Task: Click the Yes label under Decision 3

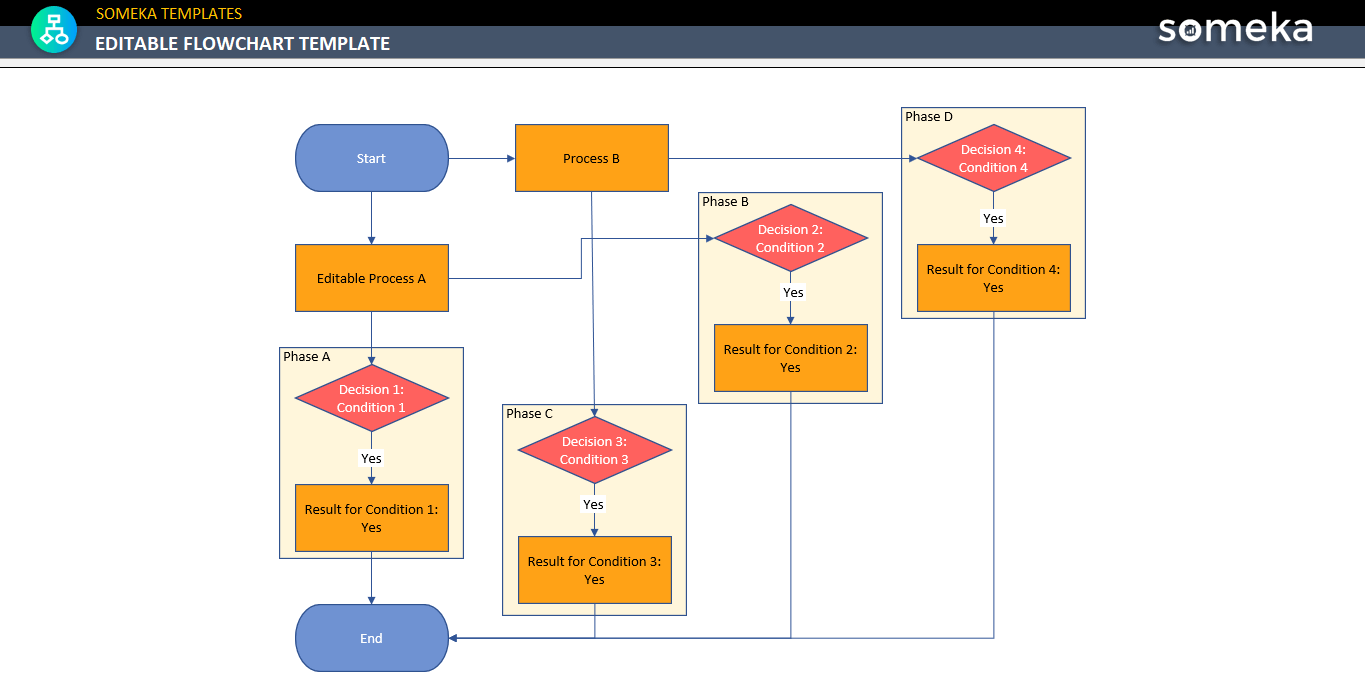Action: [x=594, y=505]
